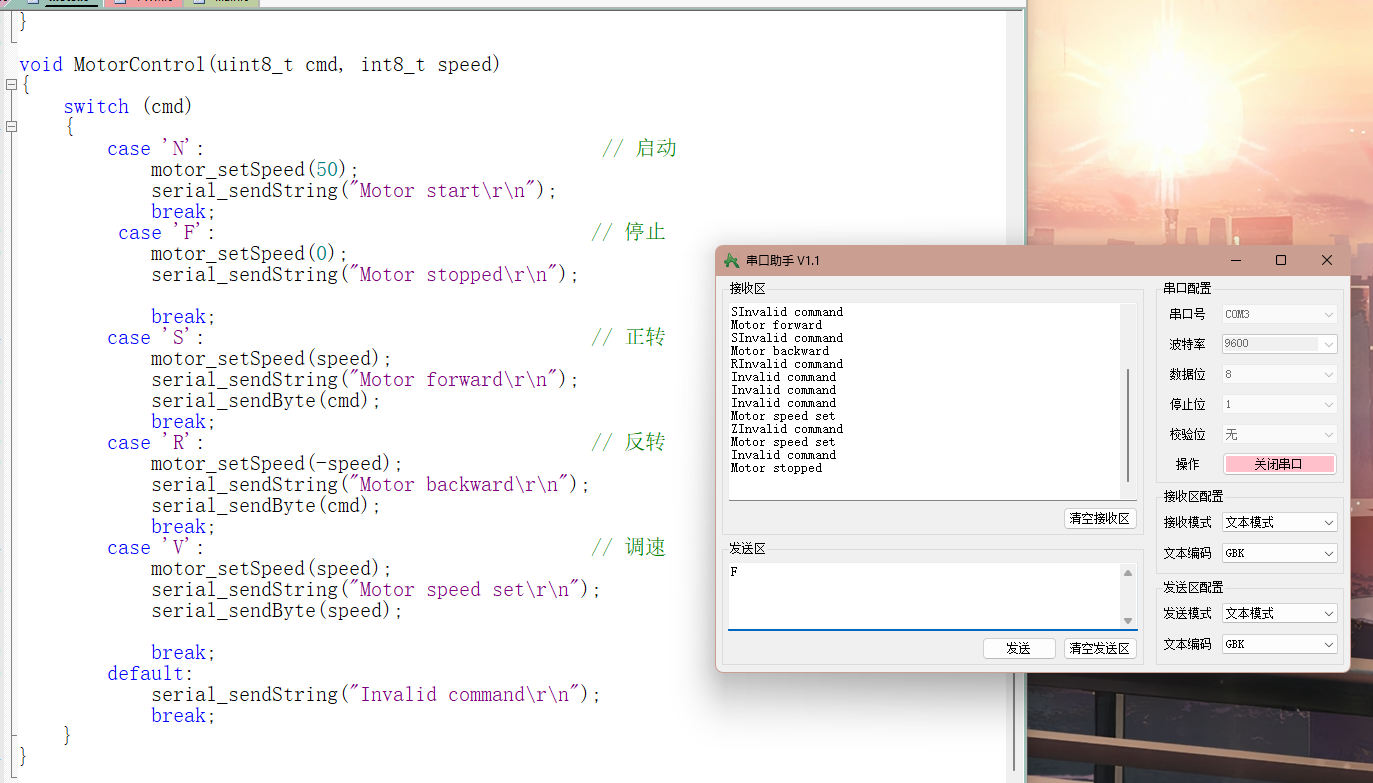The height and width of the screenshot is (783, 1373).
Task: Click the // 正转 comment
Action: pyautogui.click(x=629, y=337)
